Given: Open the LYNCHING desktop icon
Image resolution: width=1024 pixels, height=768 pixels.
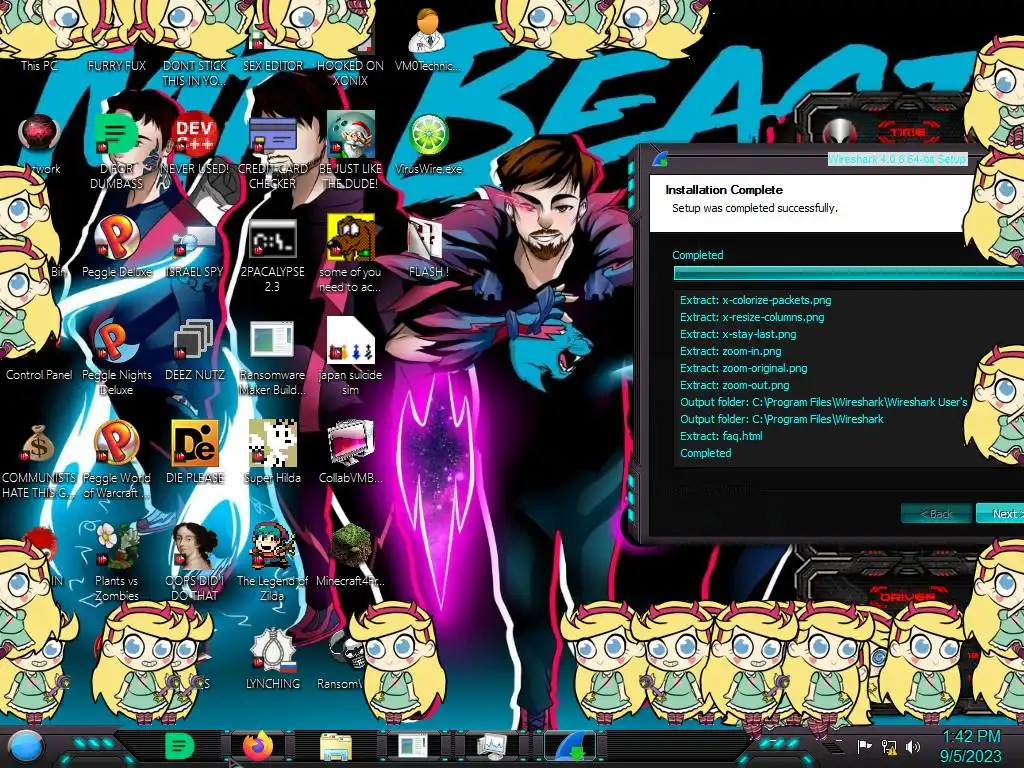Looking at the screenshot, I should (272, 658).
